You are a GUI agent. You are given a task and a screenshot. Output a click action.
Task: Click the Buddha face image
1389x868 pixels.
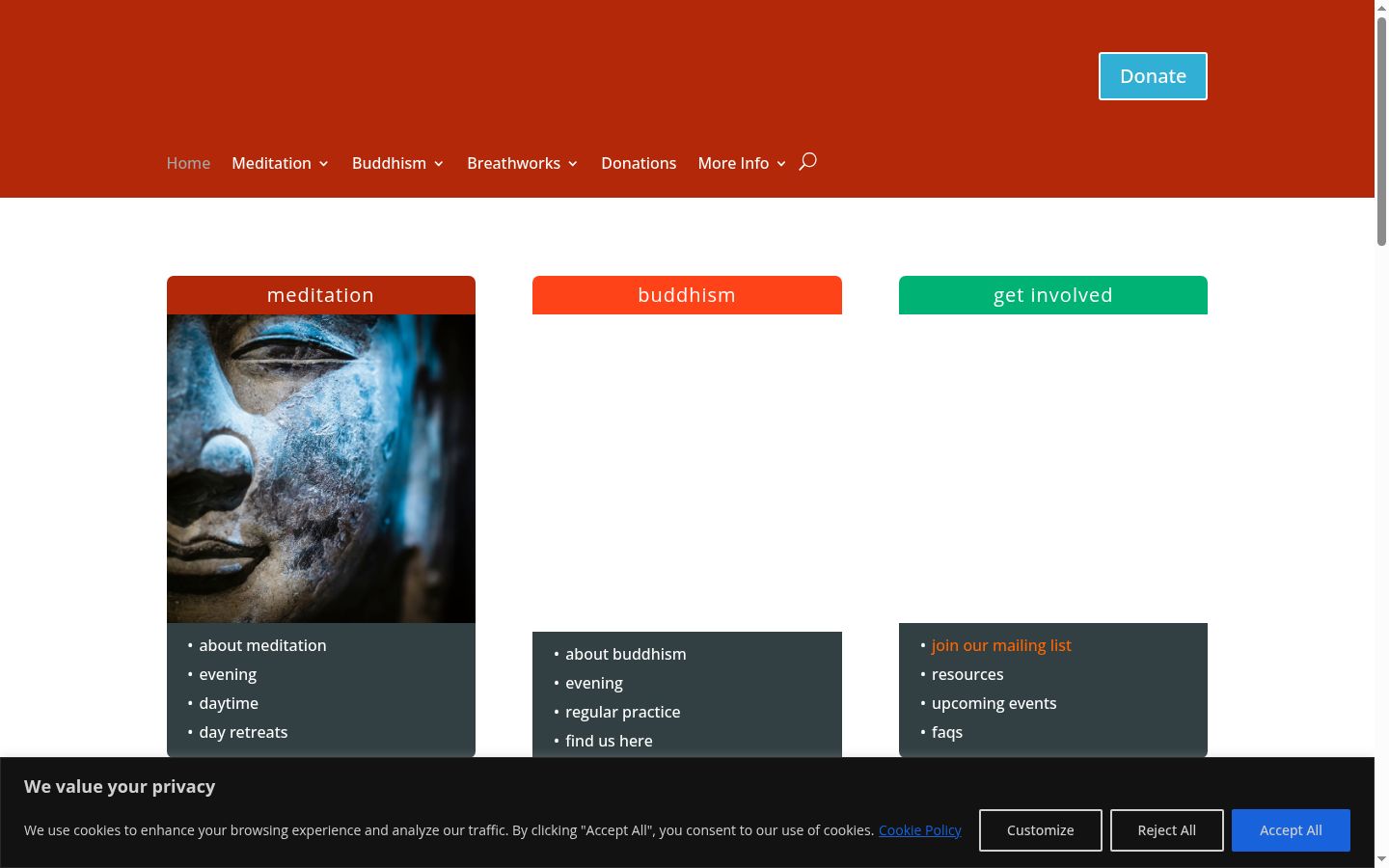coord(321,469)
